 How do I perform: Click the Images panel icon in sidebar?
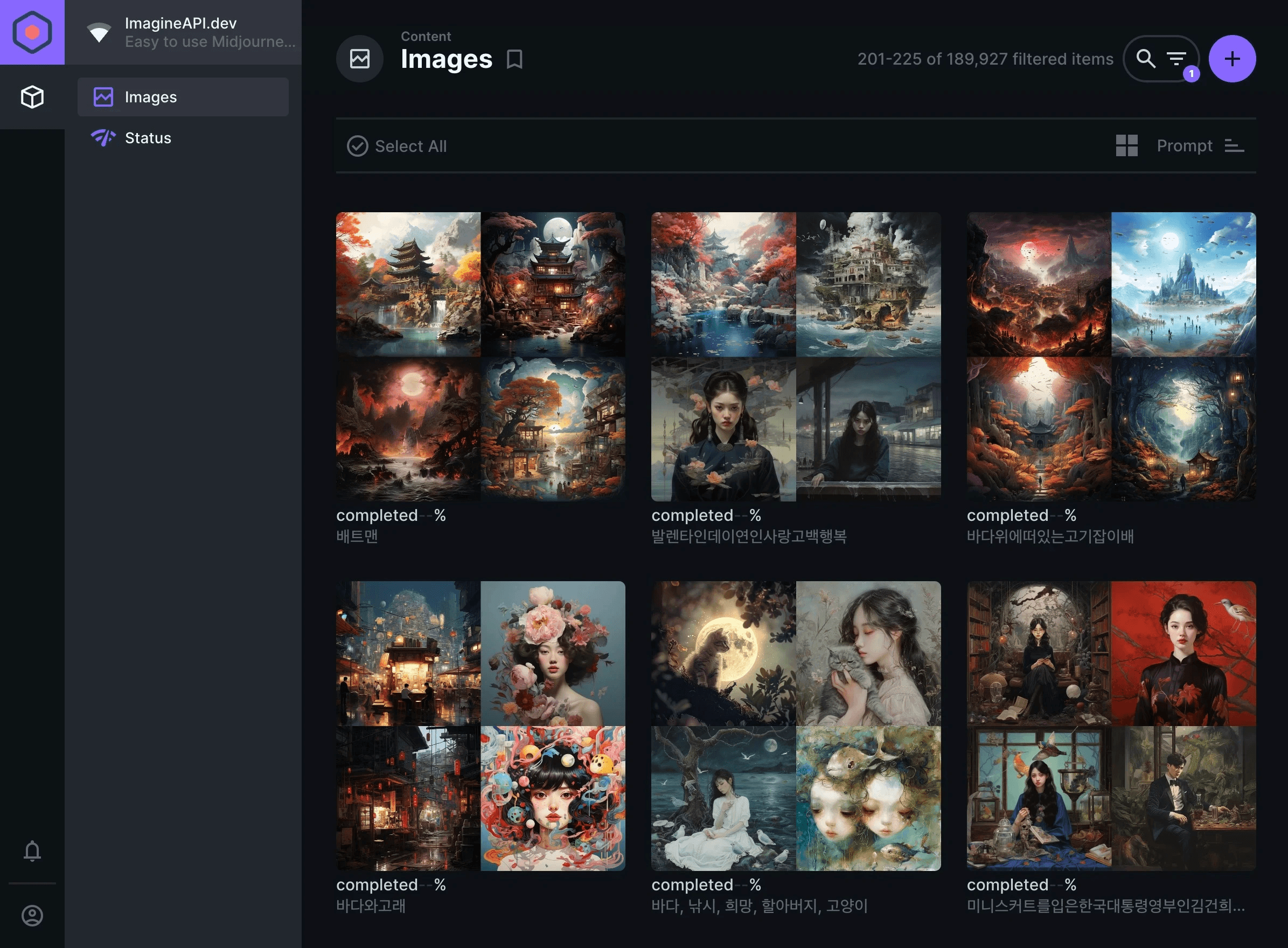(x=102, y=97)
